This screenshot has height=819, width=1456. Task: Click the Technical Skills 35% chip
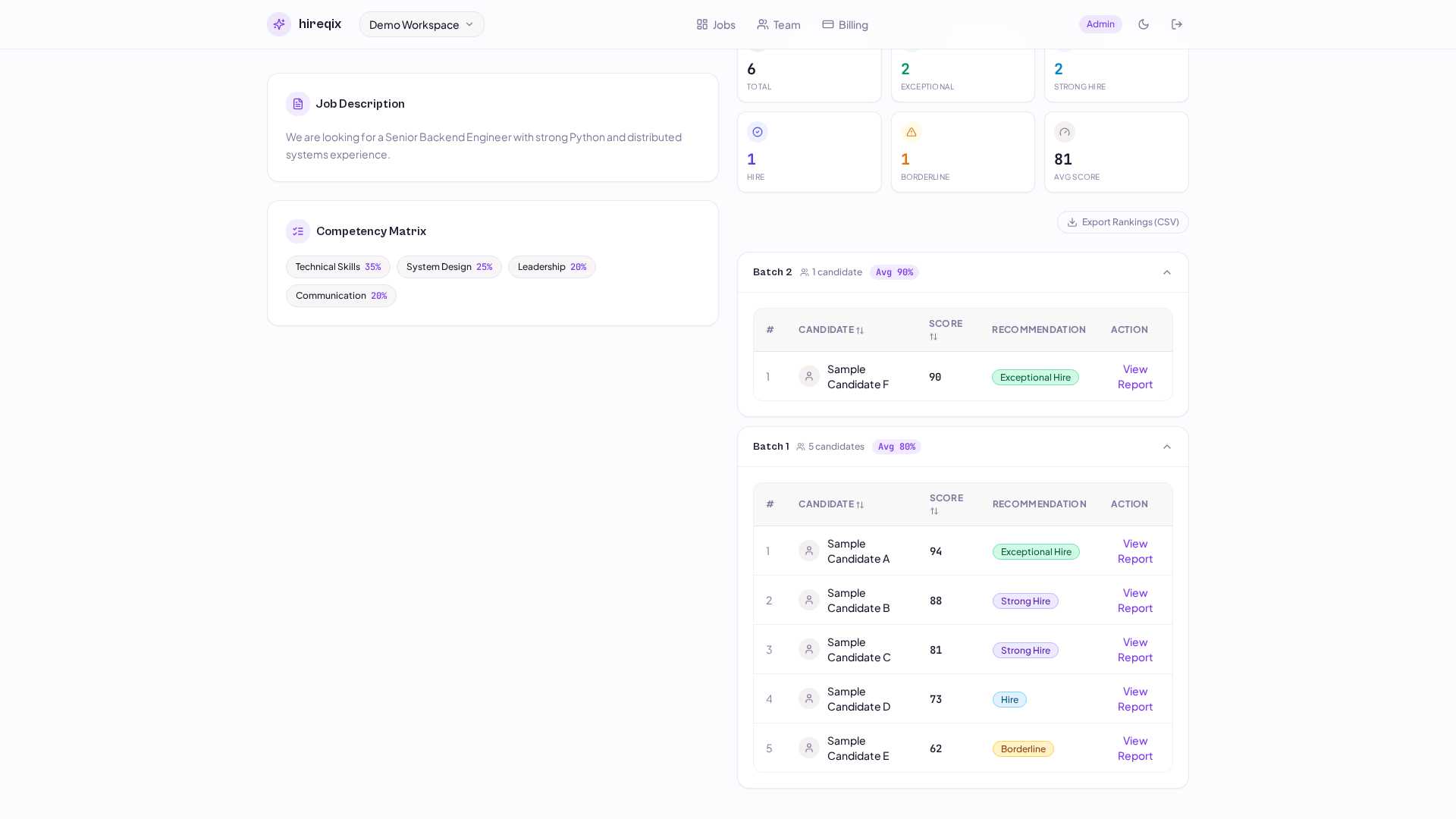338,267
